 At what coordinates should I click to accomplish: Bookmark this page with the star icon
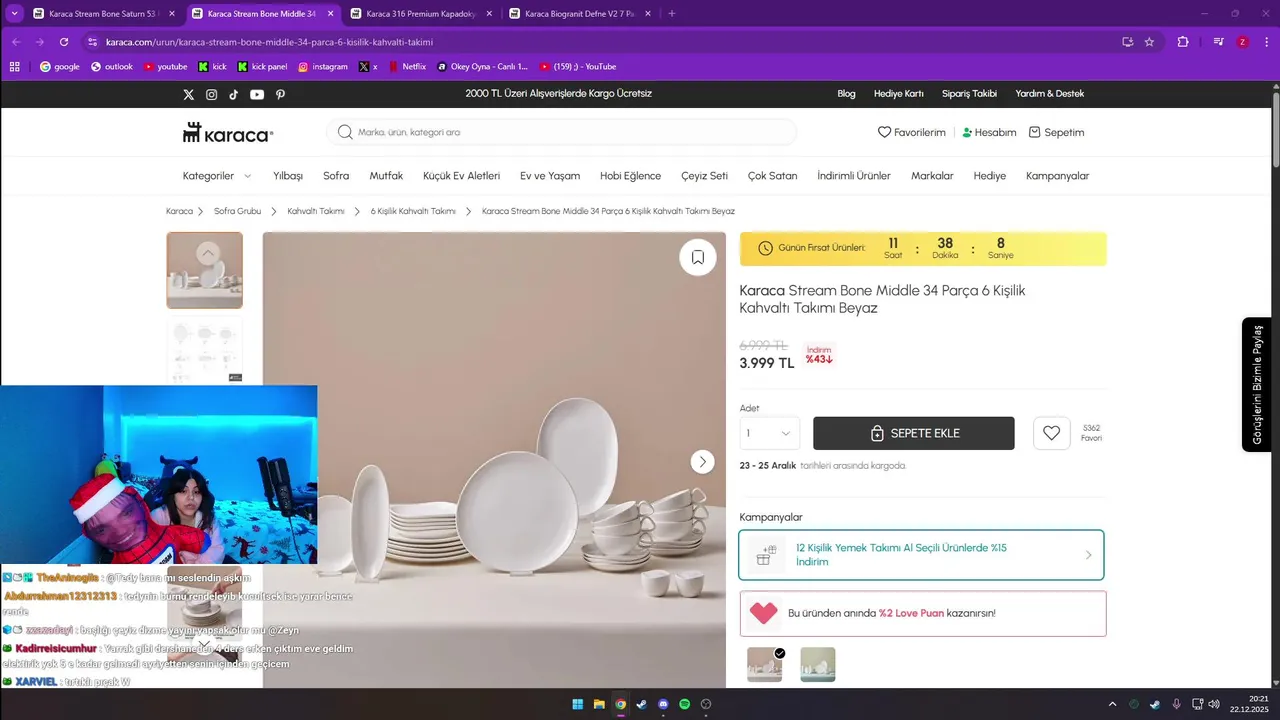click(x=1150, y=42)
